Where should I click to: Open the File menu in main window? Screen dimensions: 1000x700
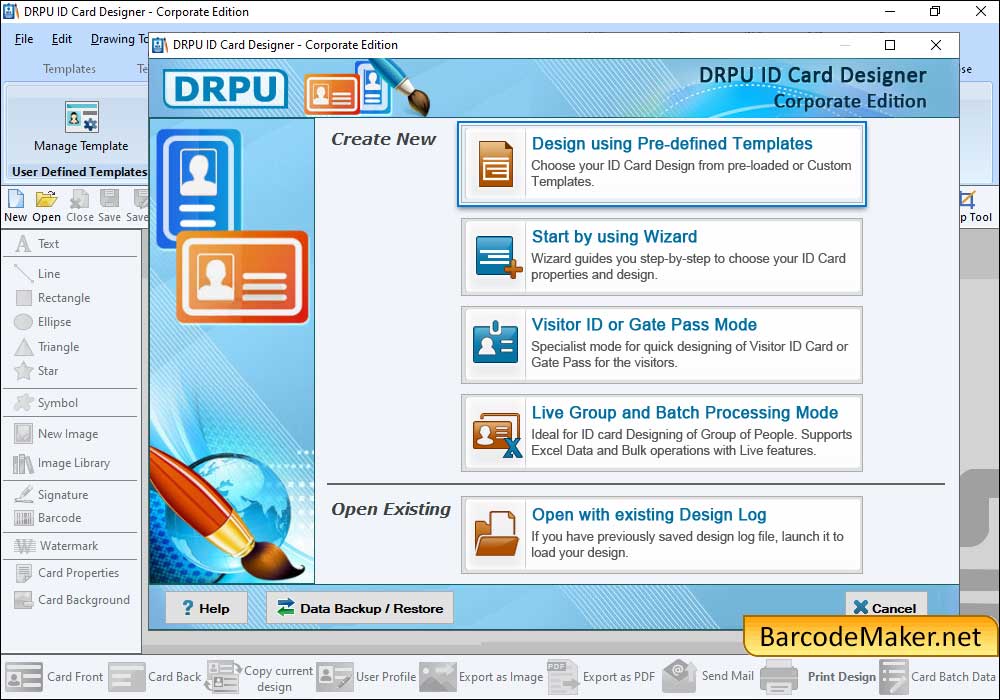(x=24, y=39)
